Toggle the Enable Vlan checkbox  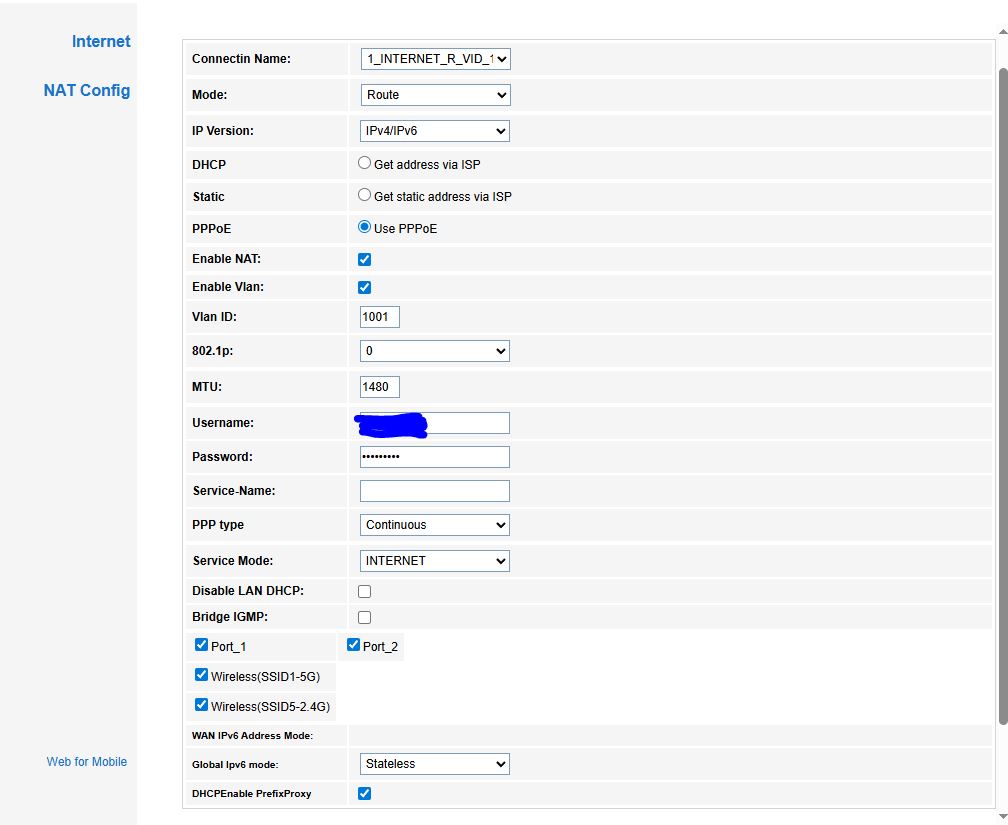click(x=365, y=288)
